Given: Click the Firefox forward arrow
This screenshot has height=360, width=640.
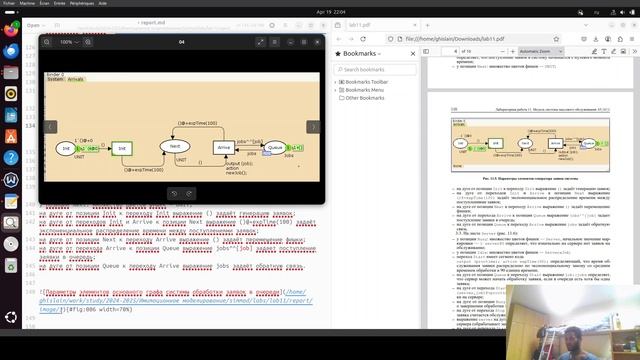Looking at the screenshot, I should coord(351,39).
